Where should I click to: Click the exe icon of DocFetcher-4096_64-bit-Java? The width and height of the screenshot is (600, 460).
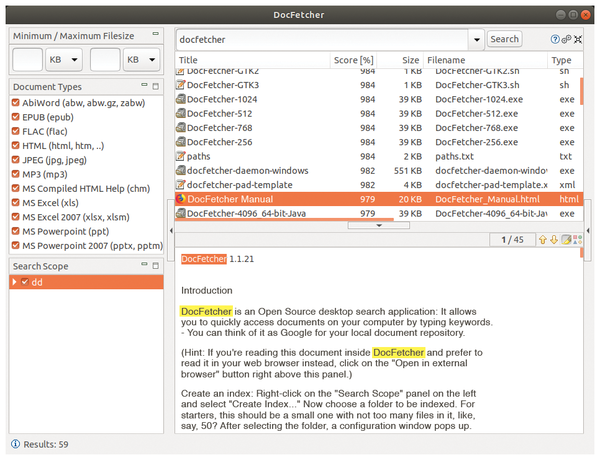(181, 213)
